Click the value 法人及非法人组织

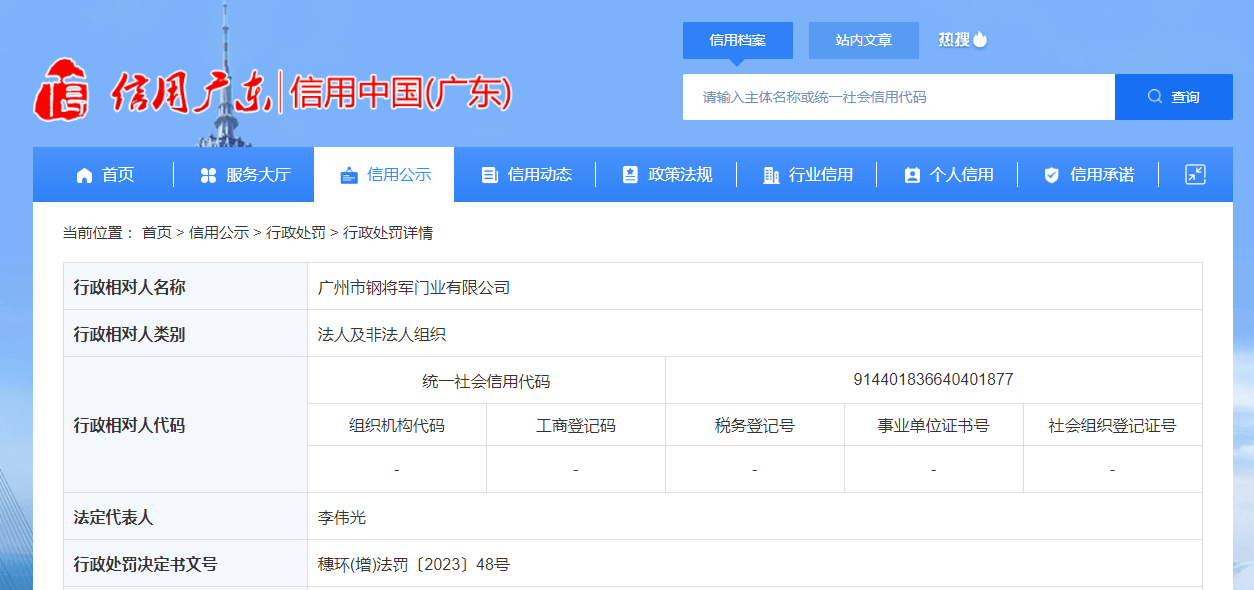(382, 334)
